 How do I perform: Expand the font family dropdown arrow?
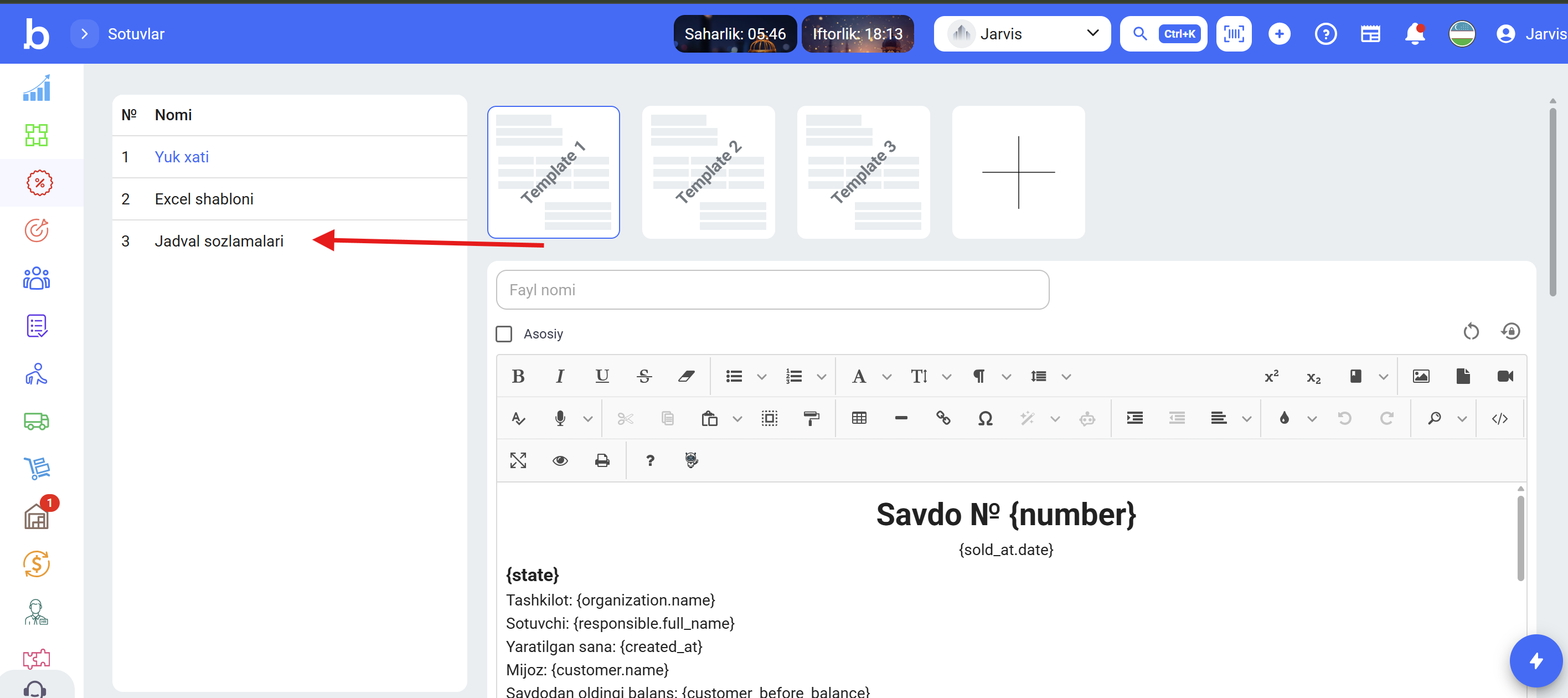point(887,377)
